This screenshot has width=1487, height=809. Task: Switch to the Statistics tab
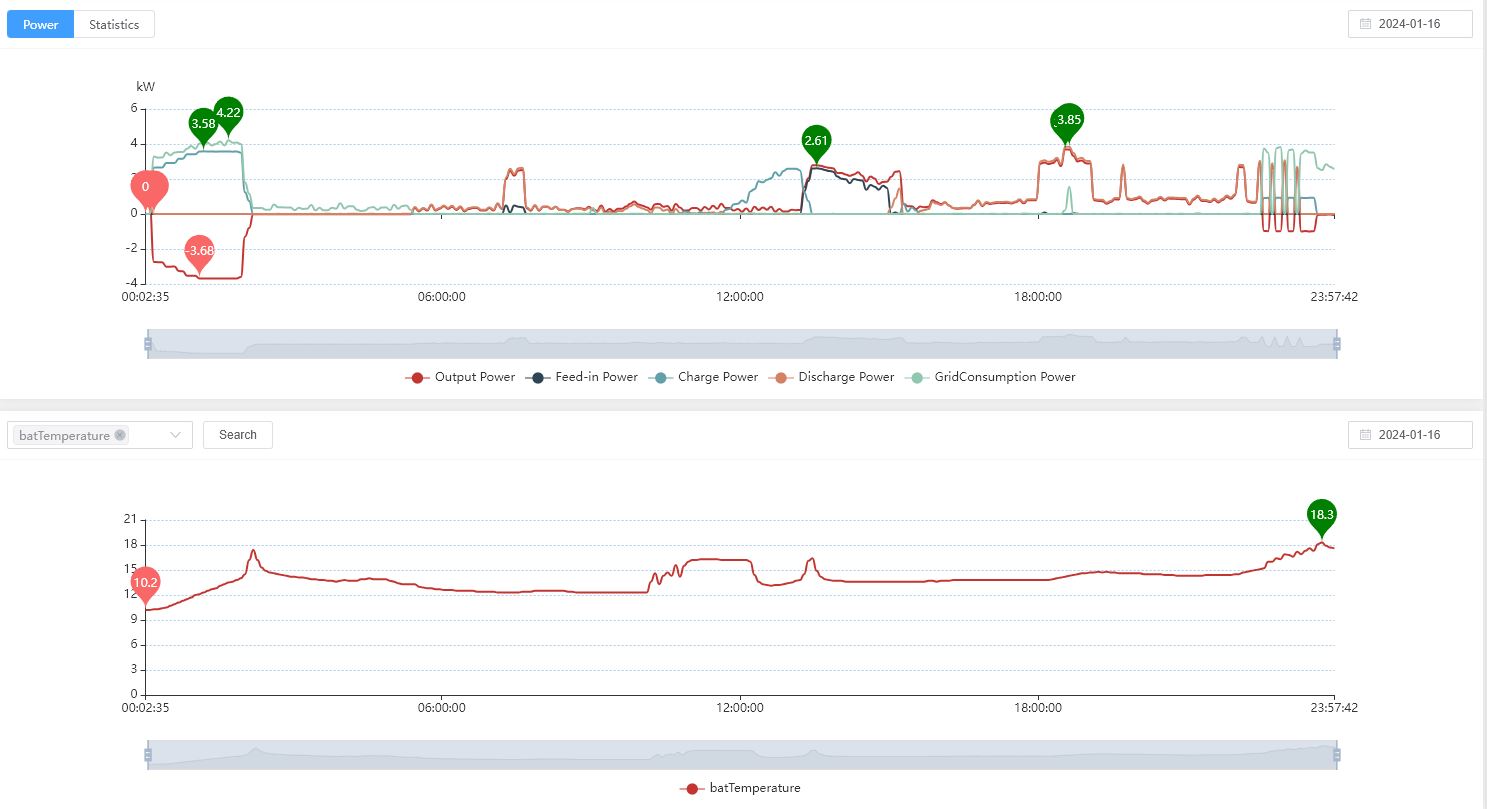(114, 24)
